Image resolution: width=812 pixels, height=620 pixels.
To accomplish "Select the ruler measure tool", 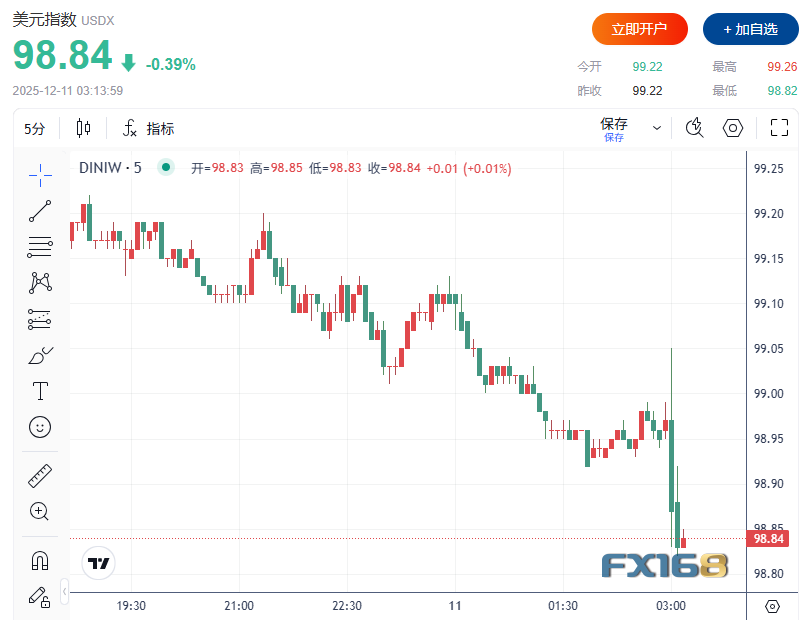I will [40, 476].
